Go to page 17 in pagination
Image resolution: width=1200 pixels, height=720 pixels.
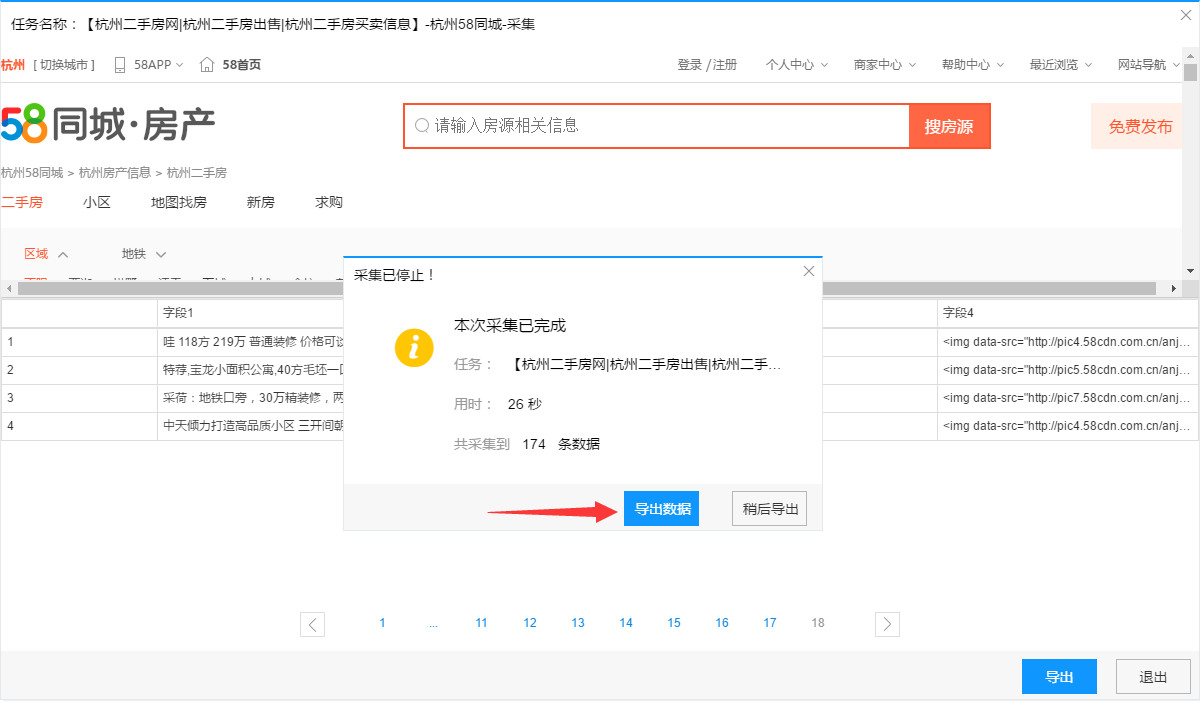point(770,623)
